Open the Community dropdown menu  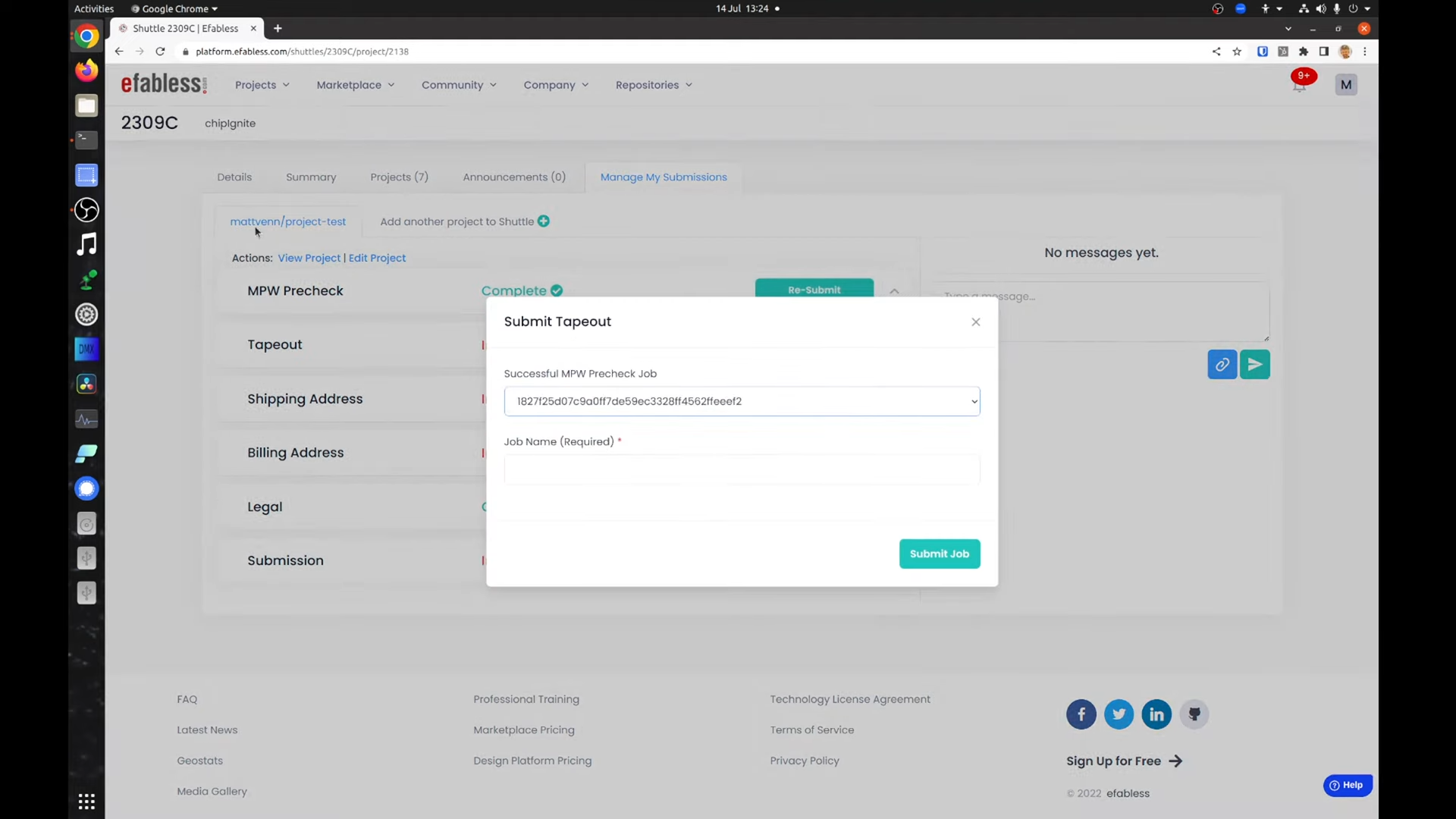pyautogui.click(x=459, y=85)
